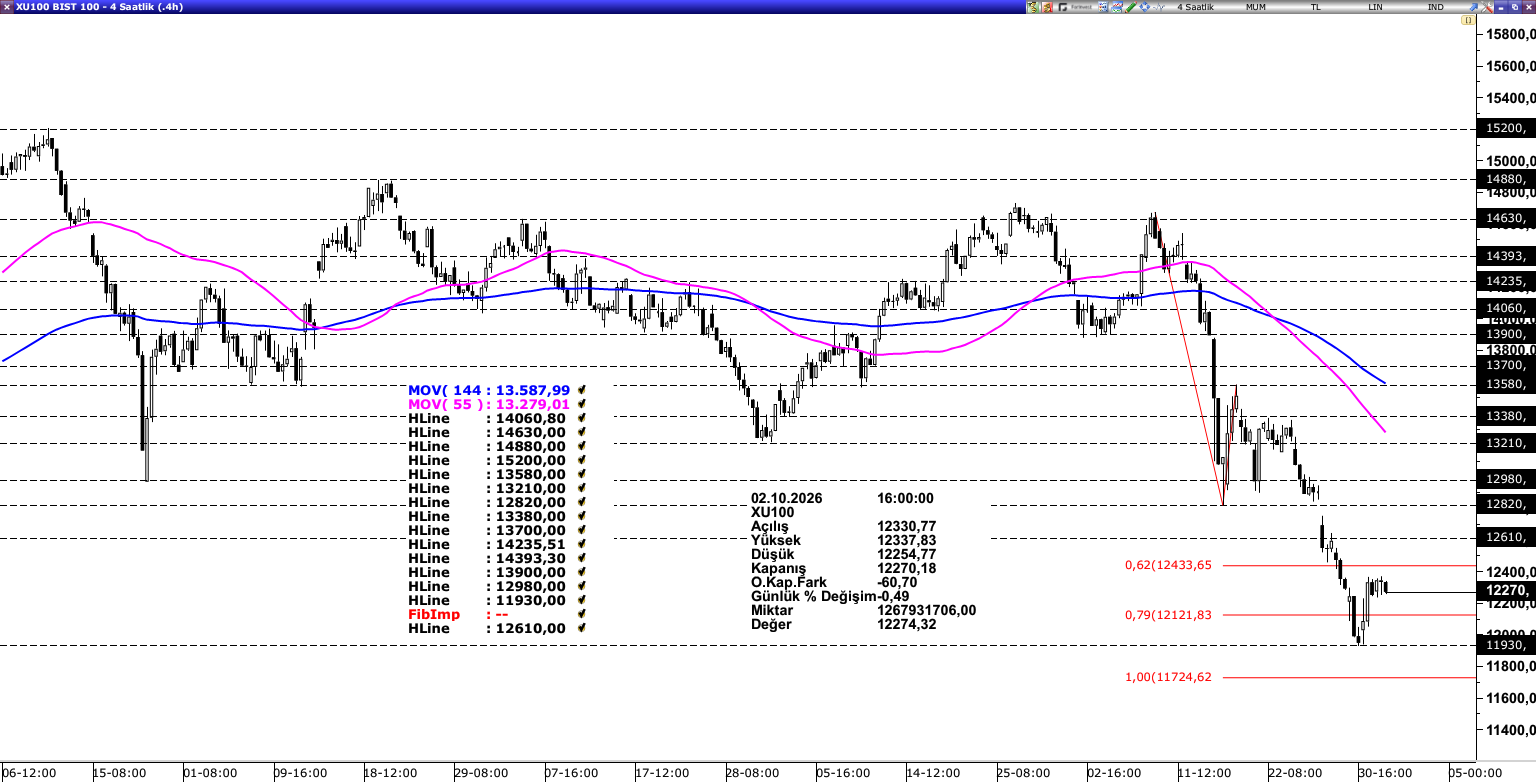Viewport: 1536px width, 782px height.
Task: Toggle the MOV(55) indicator checkmark
Action: point(581,404)
